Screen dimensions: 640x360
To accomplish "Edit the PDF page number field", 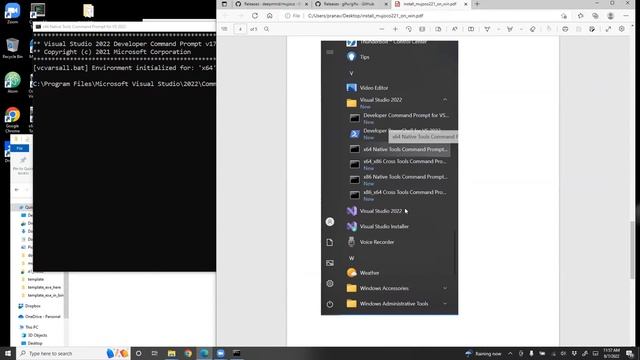I will pos(240,29).
